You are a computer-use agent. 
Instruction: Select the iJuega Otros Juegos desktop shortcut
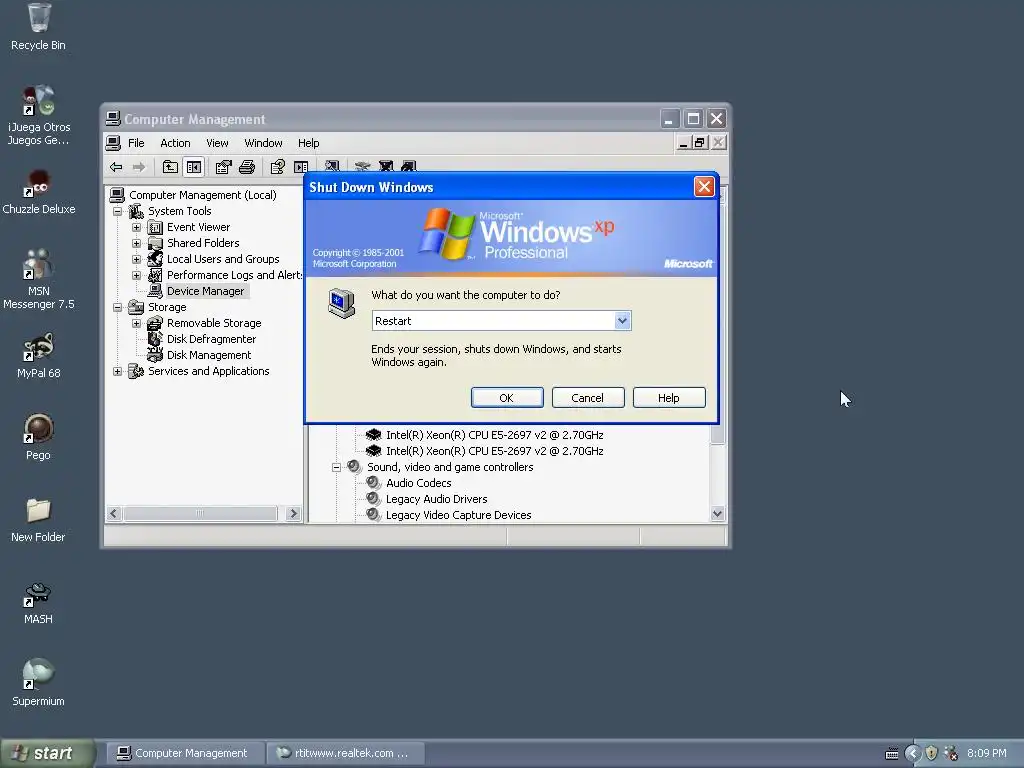38,116
